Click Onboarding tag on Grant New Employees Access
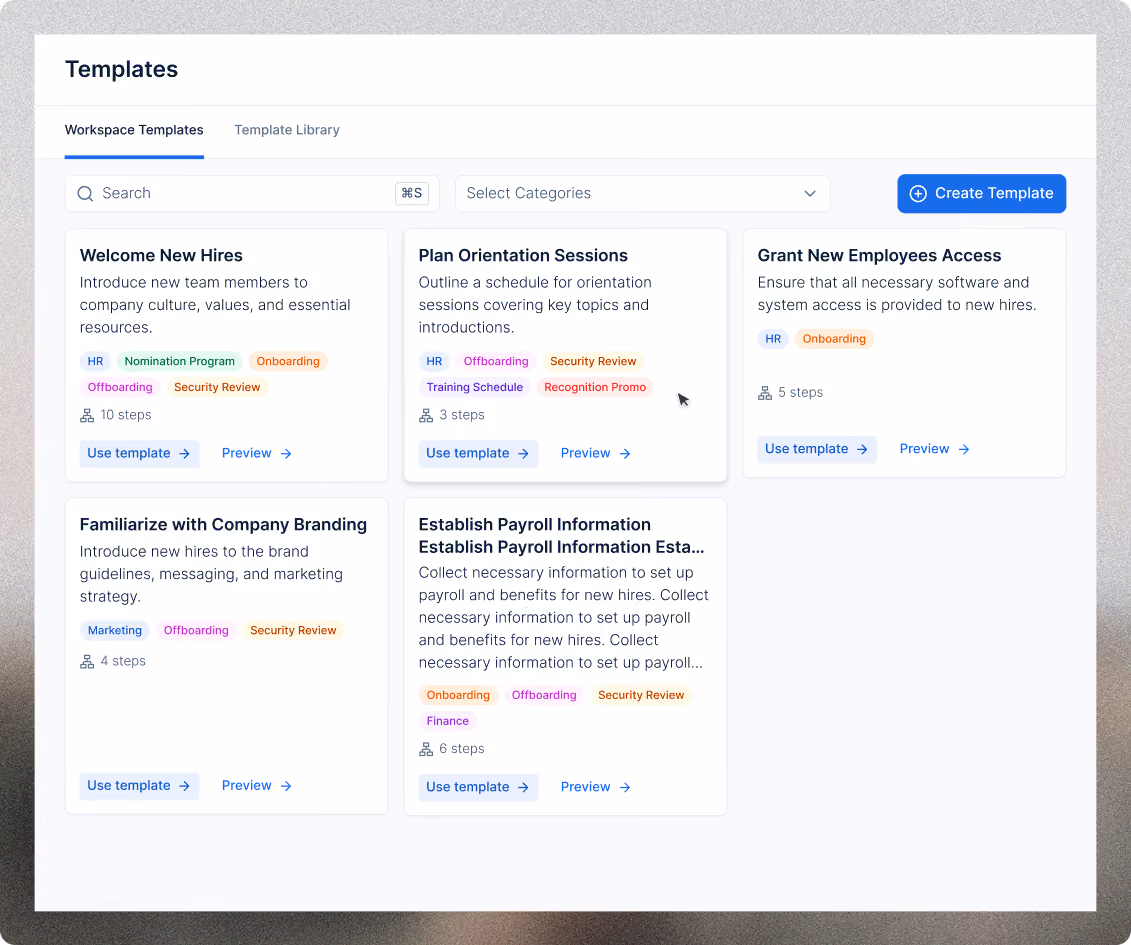 click(x=834, y=339)
